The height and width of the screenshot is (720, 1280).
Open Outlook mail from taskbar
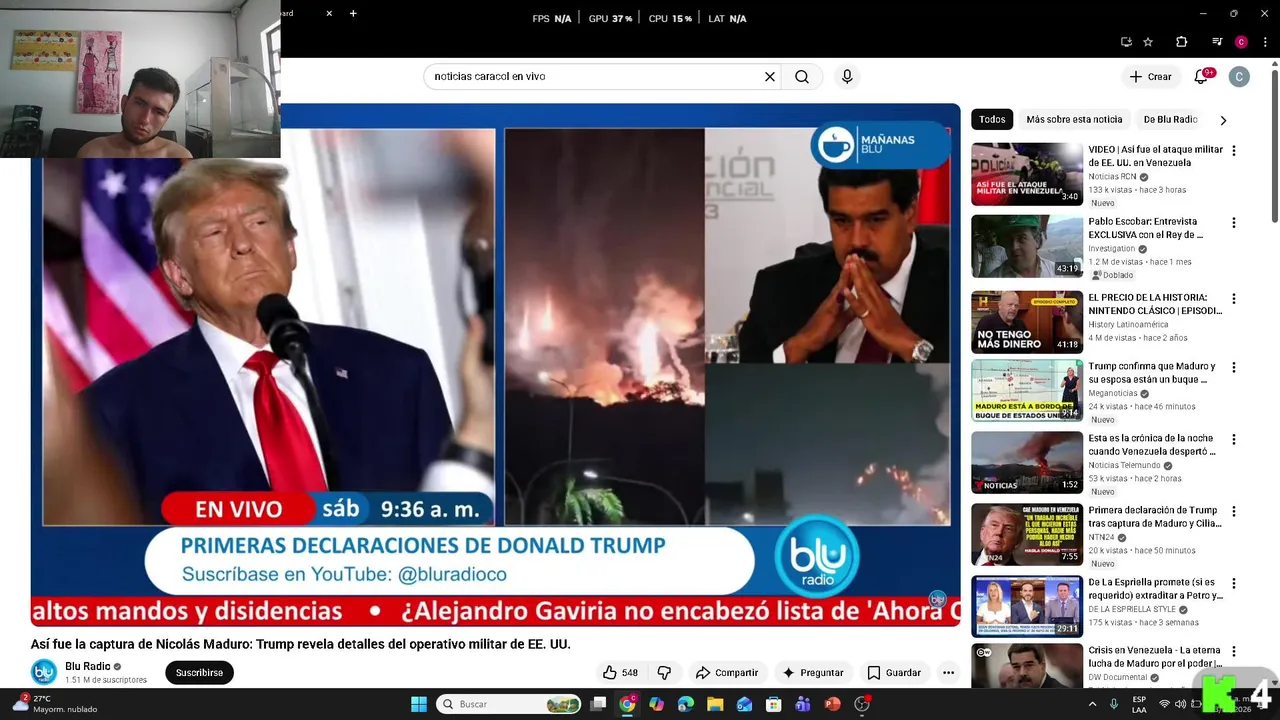(x=744, y=704)
